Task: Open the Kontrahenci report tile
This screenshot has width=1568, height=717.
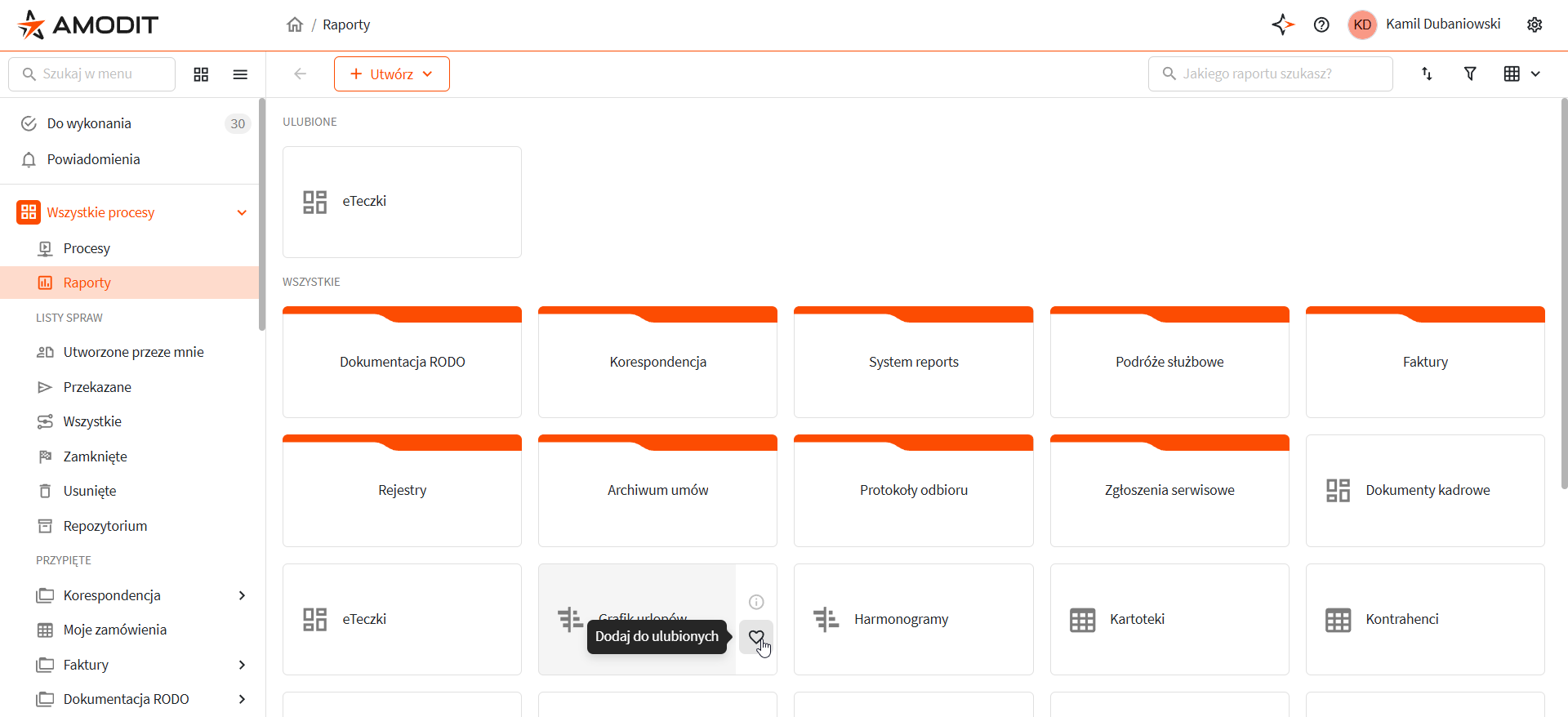Action: 1424,619
